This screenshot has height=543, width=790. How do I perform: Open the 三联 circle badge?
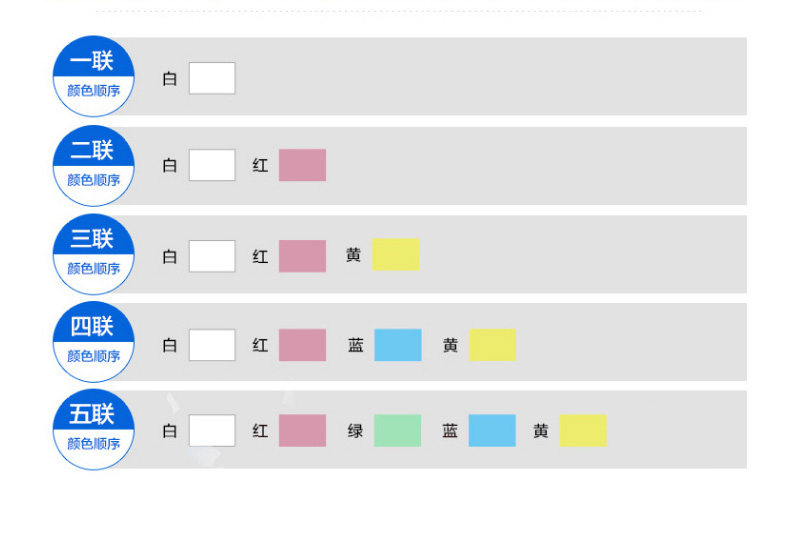coord(93,253)
